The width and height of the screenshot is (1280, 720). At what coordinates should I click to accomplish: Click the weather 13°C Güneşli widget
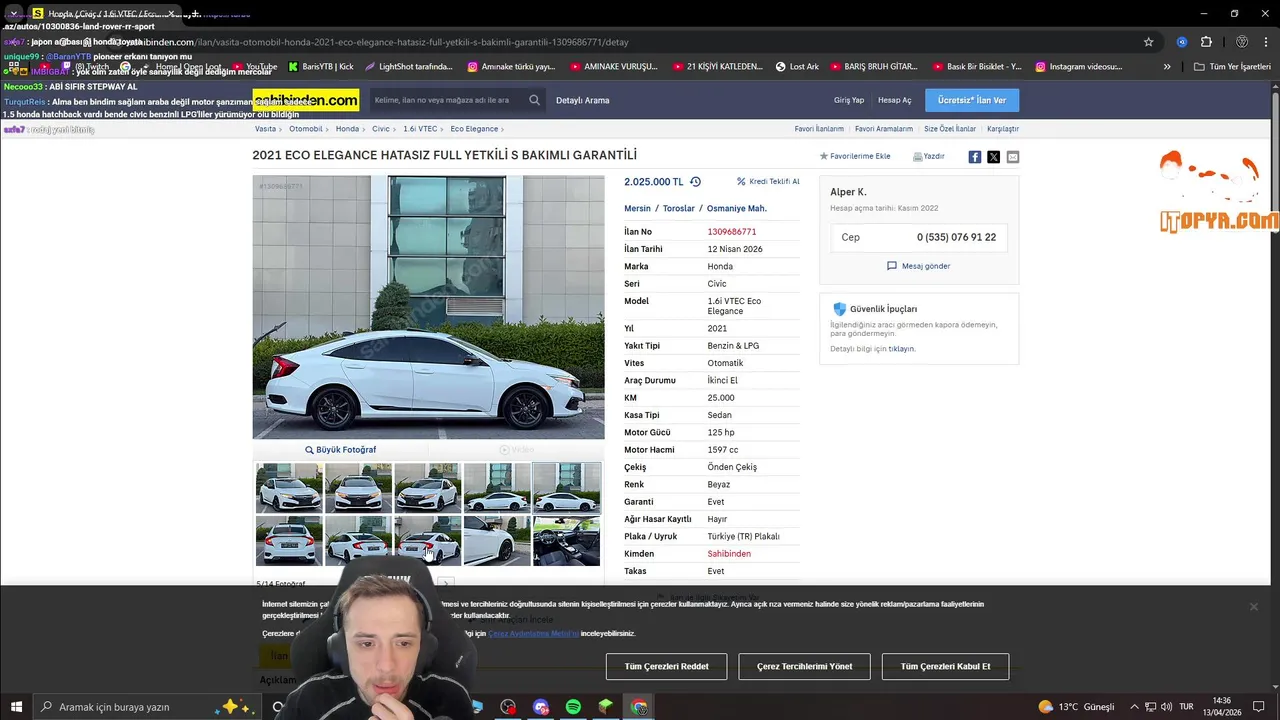[x=1076, y=707]
